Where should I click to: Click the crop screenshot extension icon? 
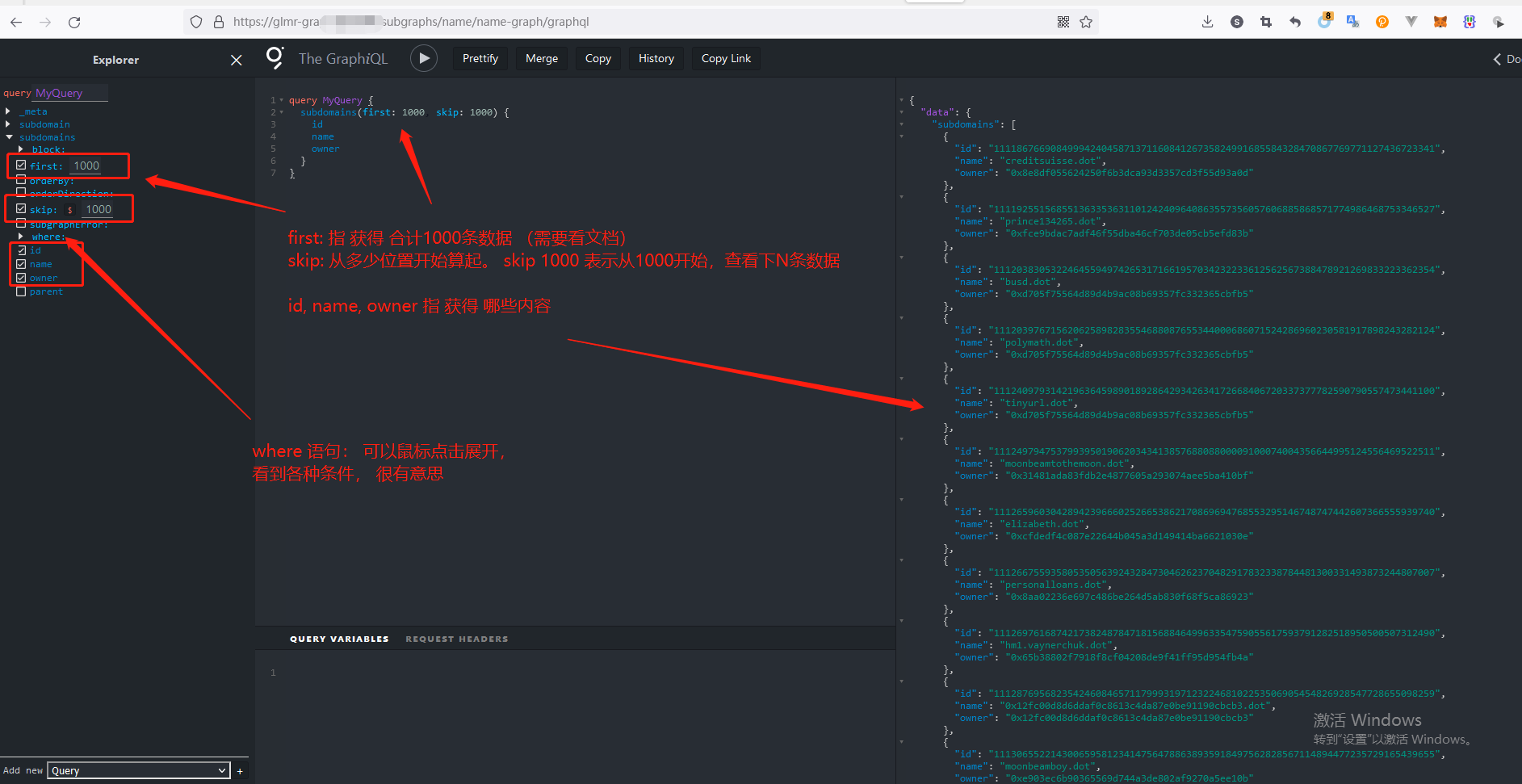tap(1265, 22)
